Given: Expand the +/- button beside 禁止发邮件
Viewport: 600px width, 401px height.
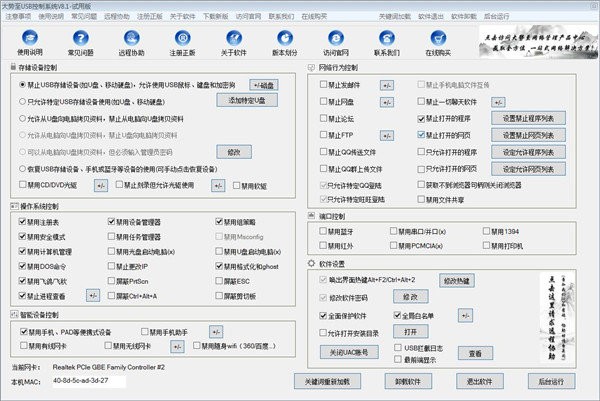Looking at the screenshot, I should tap(387, 86).
